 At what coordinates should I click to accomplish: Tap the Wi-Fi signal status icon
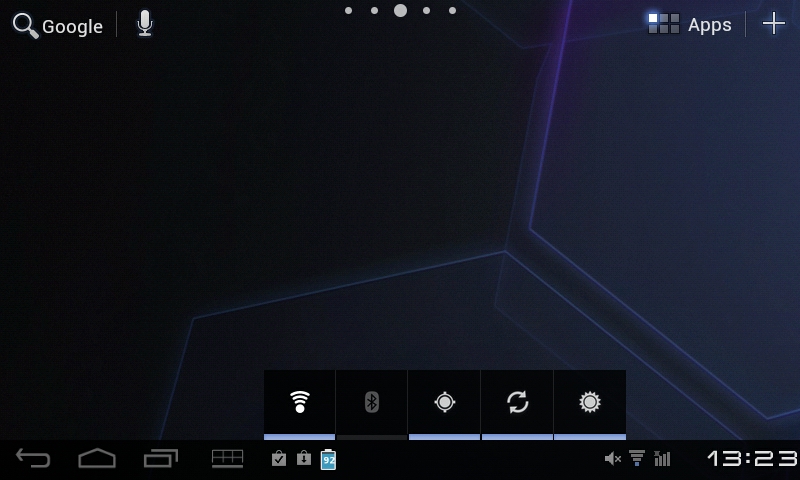click(637, 458)
